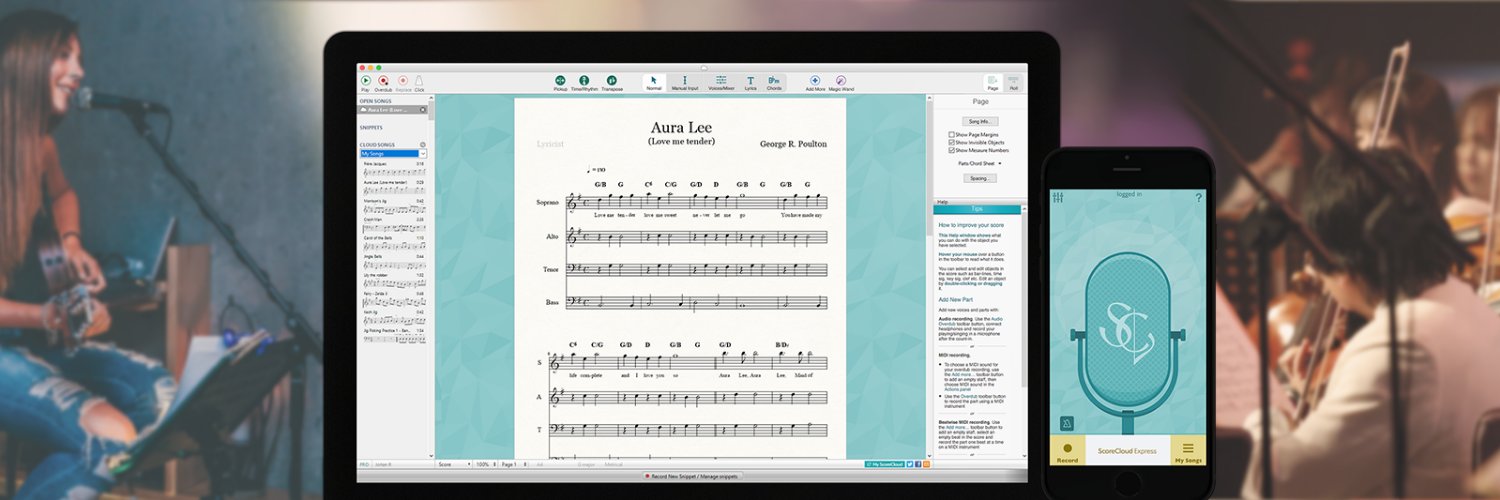Click the RSS feed icon
Screen dimensions: 1500x500
pyautogui.click(x=927, y=464)
